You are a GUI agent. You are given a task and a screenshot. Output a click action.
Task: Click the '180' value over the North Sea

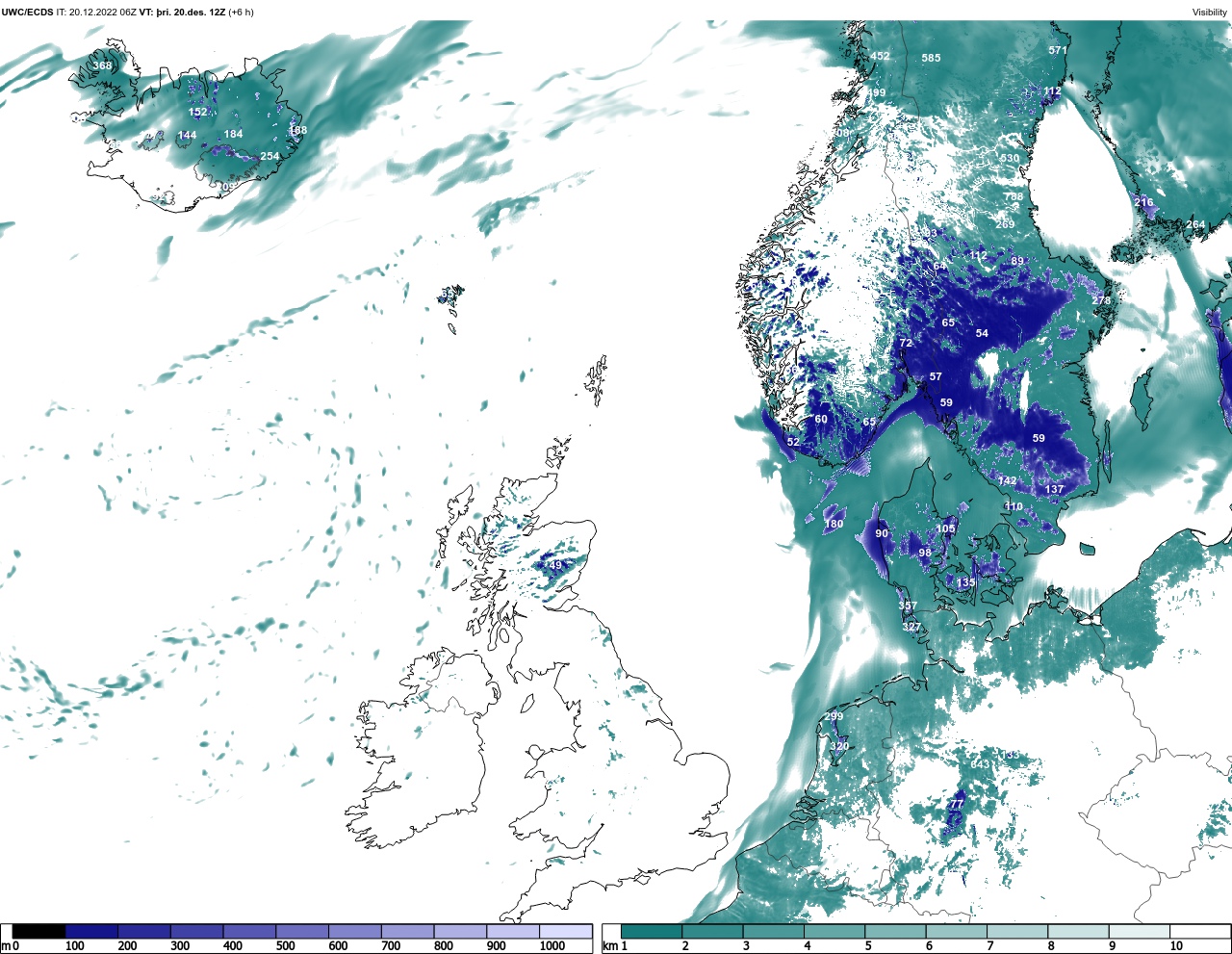pyautogui.click(x=834, y=525)
